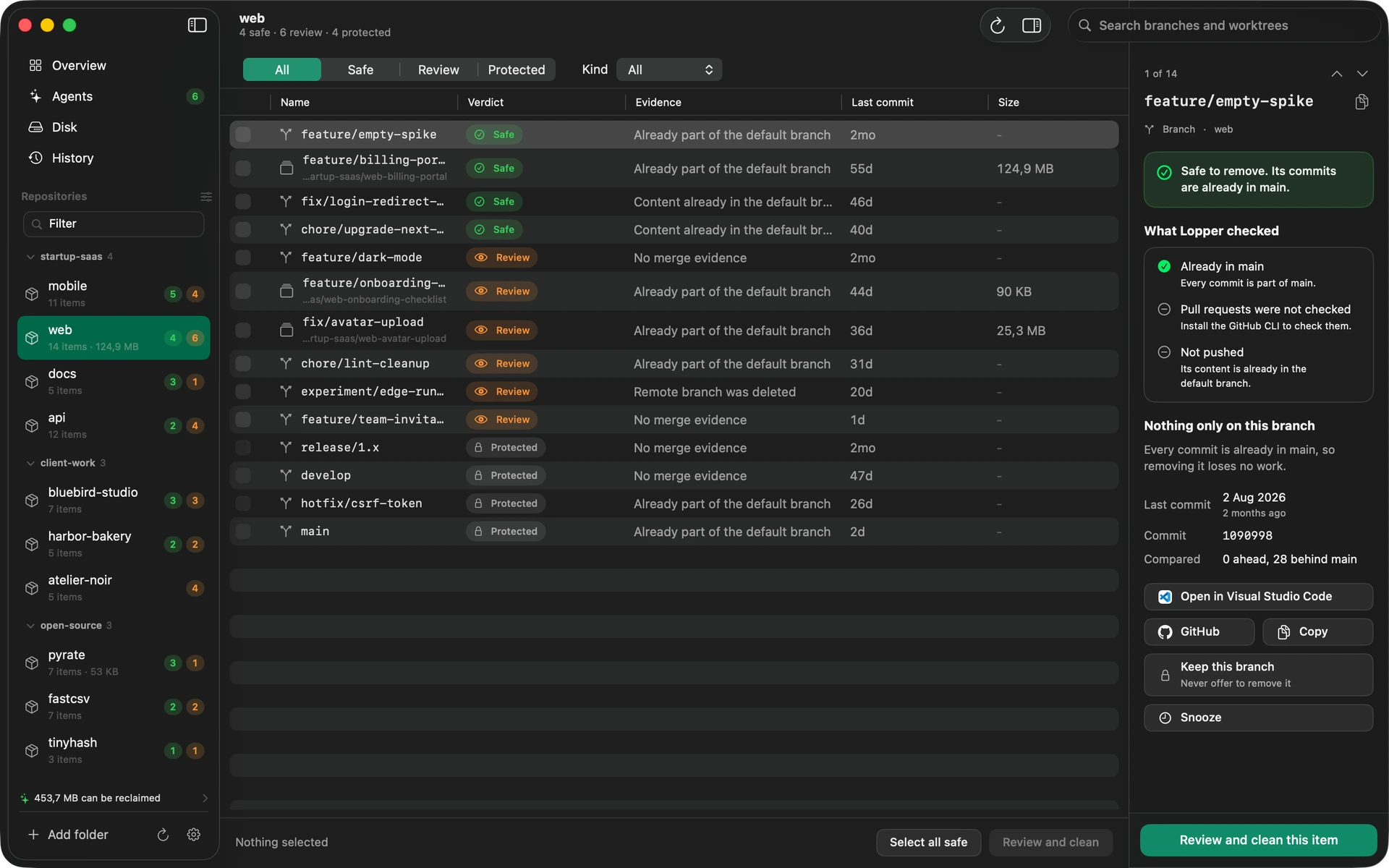
Task: Focus the repositories Filter field
Action: pos(114,224)
